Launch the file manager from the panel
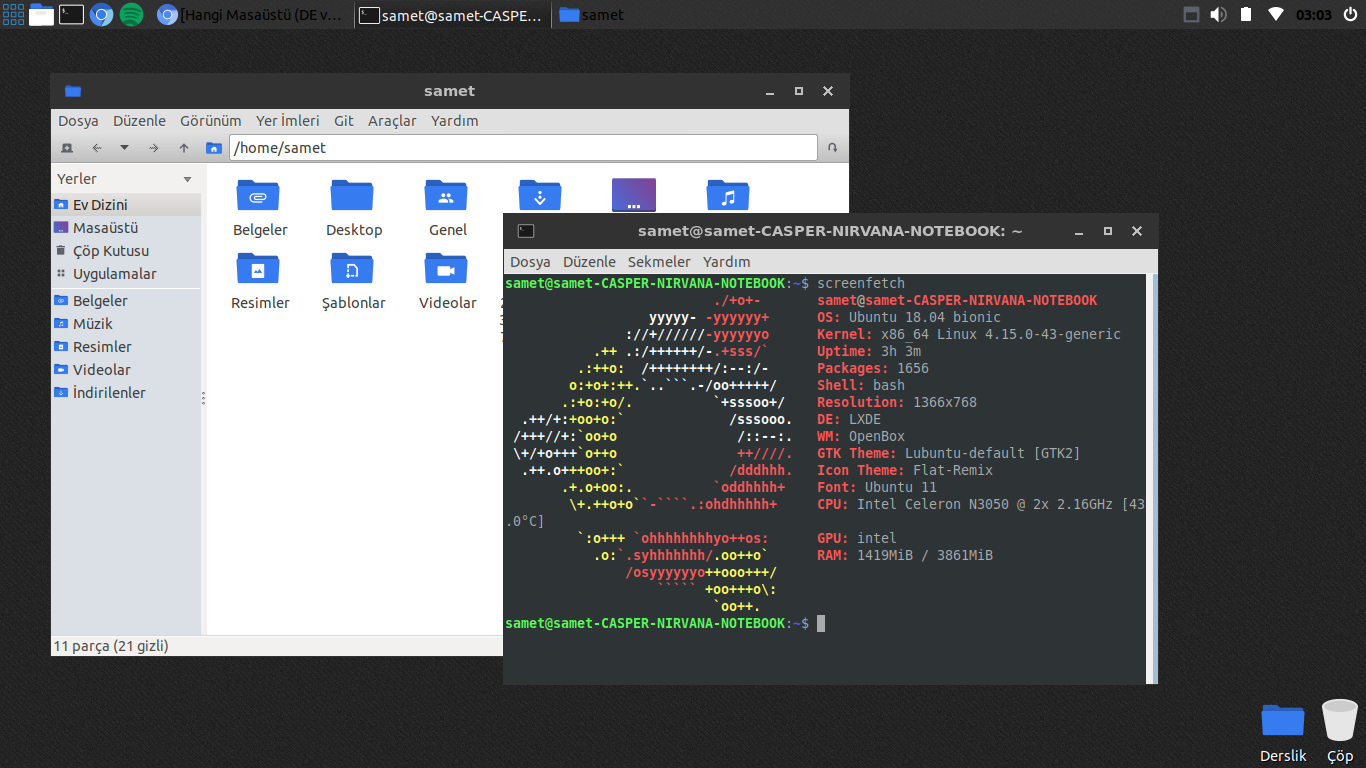Screen dimensions: 1366x768 (41, 14)
